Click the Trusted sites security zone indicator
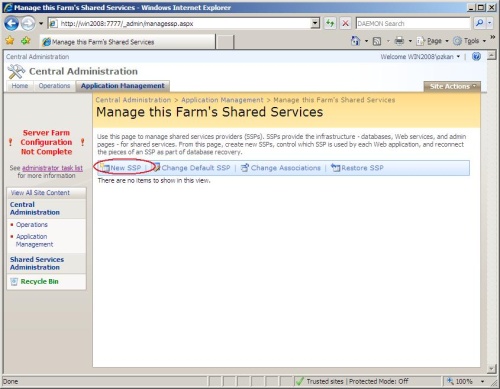 [352, 381]
